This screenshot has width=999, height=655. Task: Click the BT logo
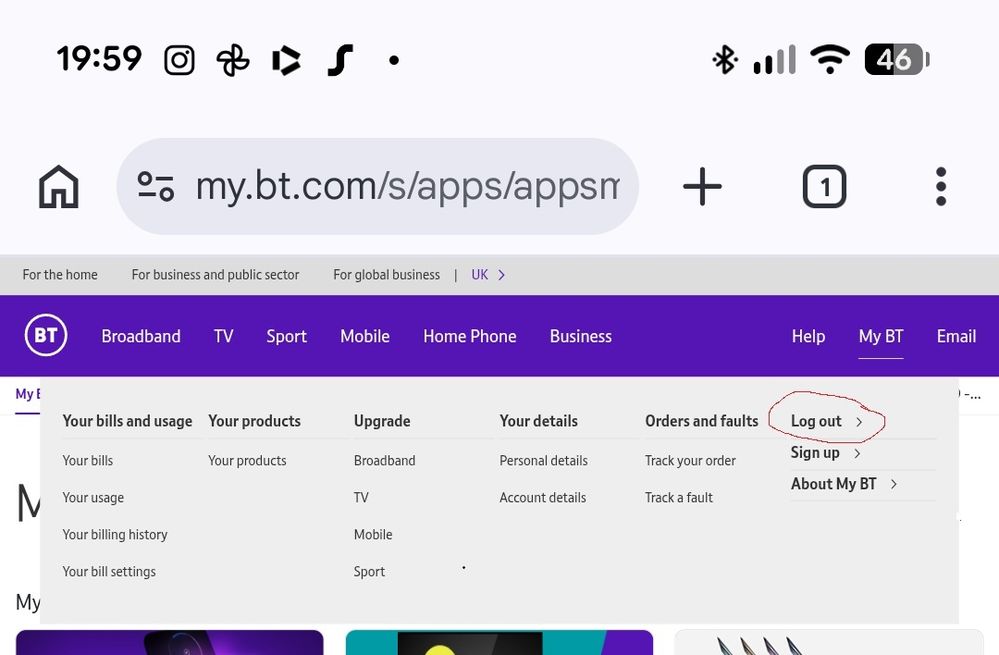point(46,335)
